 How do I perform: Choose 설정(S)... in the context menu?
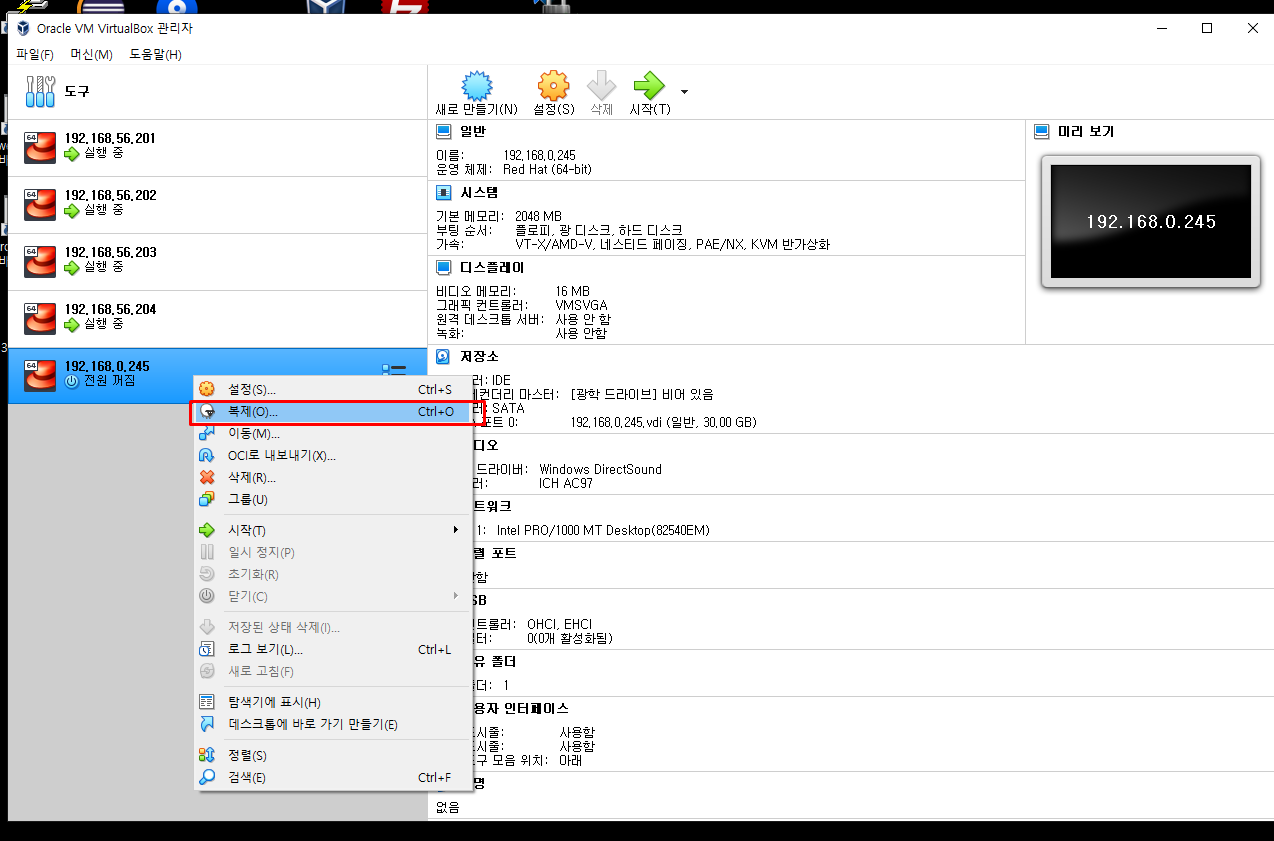click(x=333, y=389)
